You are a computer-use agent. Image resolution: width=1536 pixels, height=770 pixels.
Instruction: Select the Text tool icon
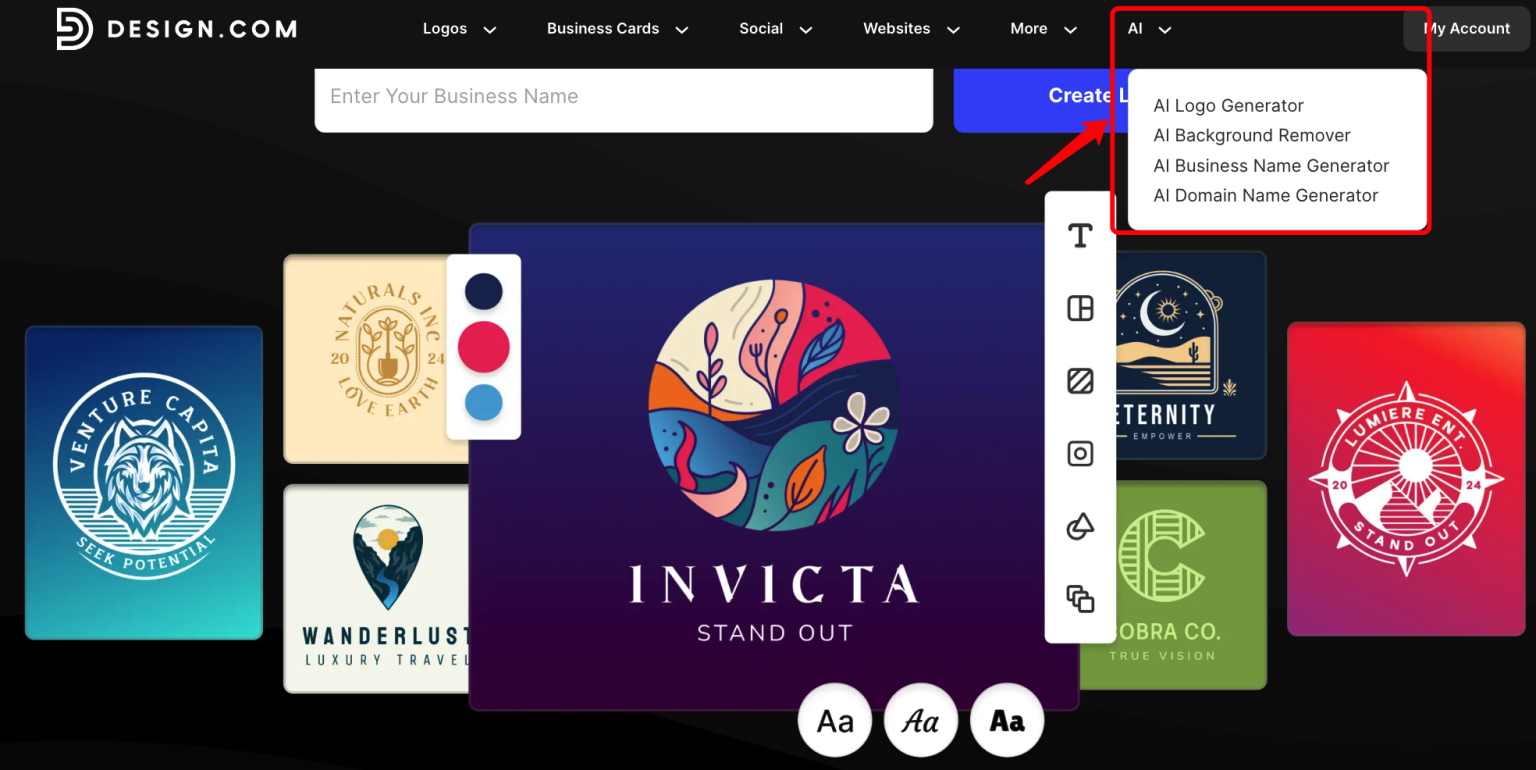pos(1080,236)
